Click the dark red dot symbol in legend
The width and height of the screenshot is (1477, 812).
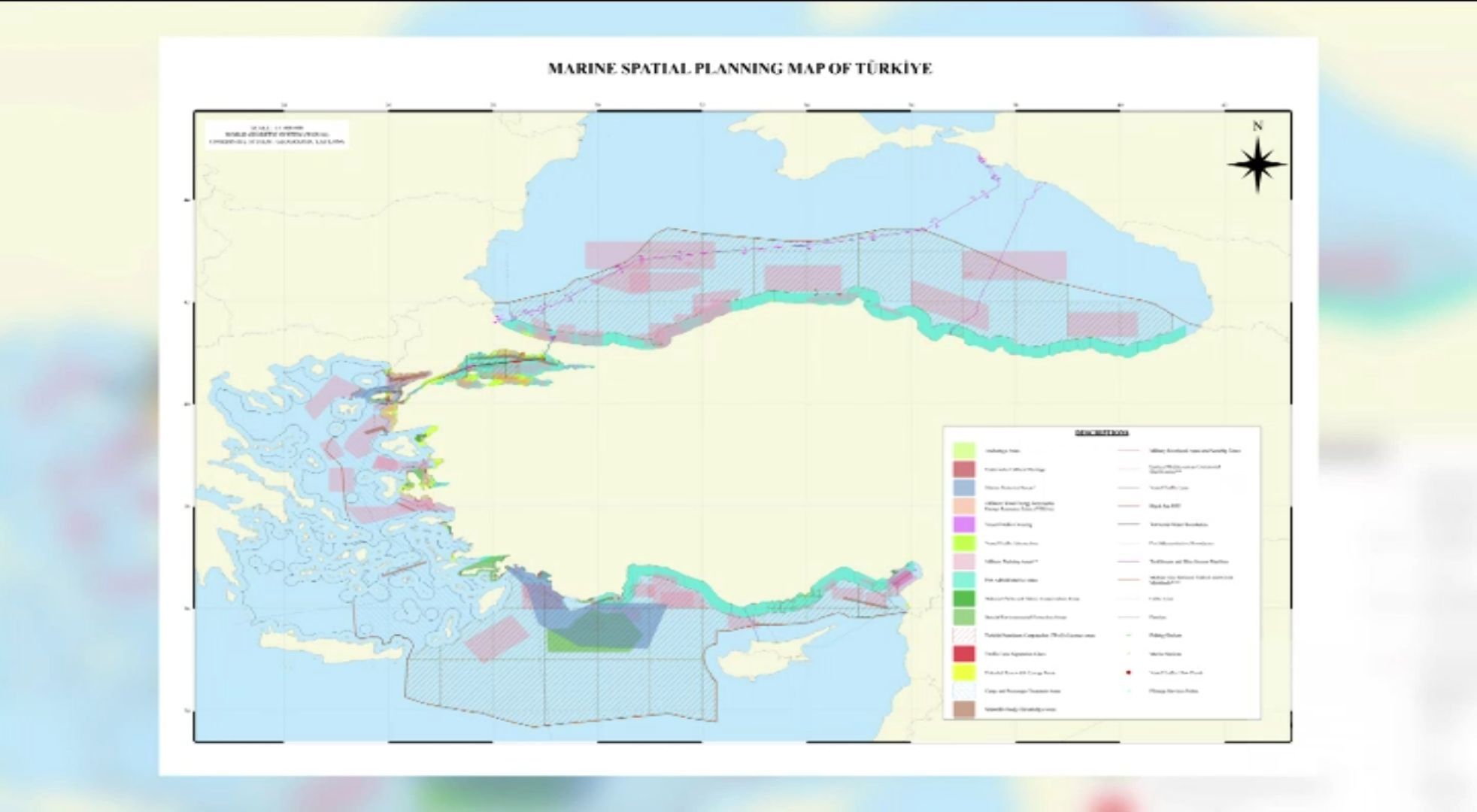[x=1130, y=672]
